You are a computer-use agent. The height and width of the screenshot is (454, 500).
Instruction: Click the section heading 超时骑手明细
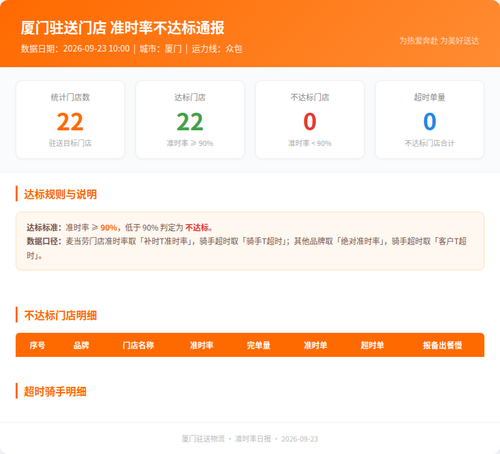click(55, 391)
